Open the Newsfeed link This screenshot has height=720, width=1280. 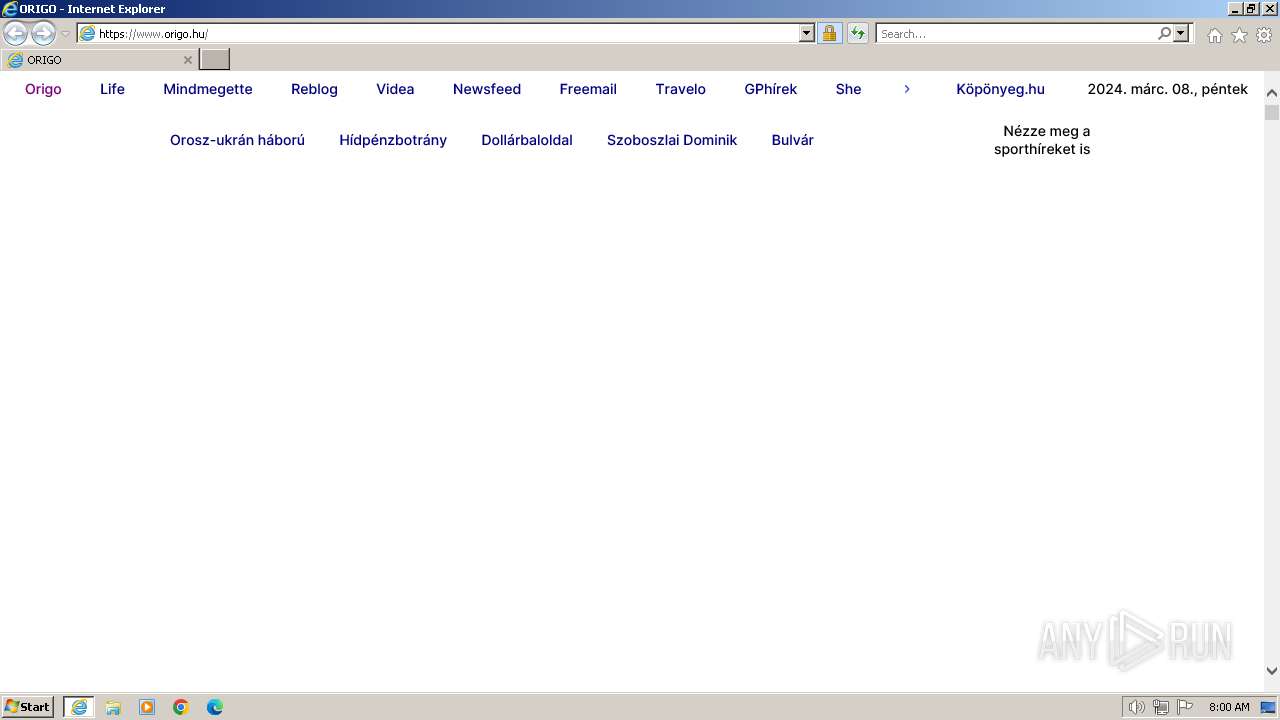(x=487, y=89)
